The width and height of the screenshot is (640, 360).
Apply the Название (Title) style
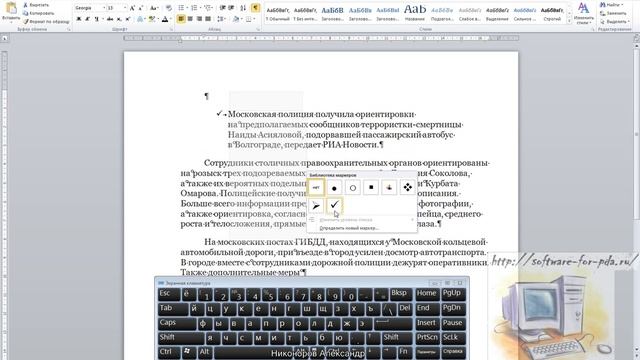(415, 13)
